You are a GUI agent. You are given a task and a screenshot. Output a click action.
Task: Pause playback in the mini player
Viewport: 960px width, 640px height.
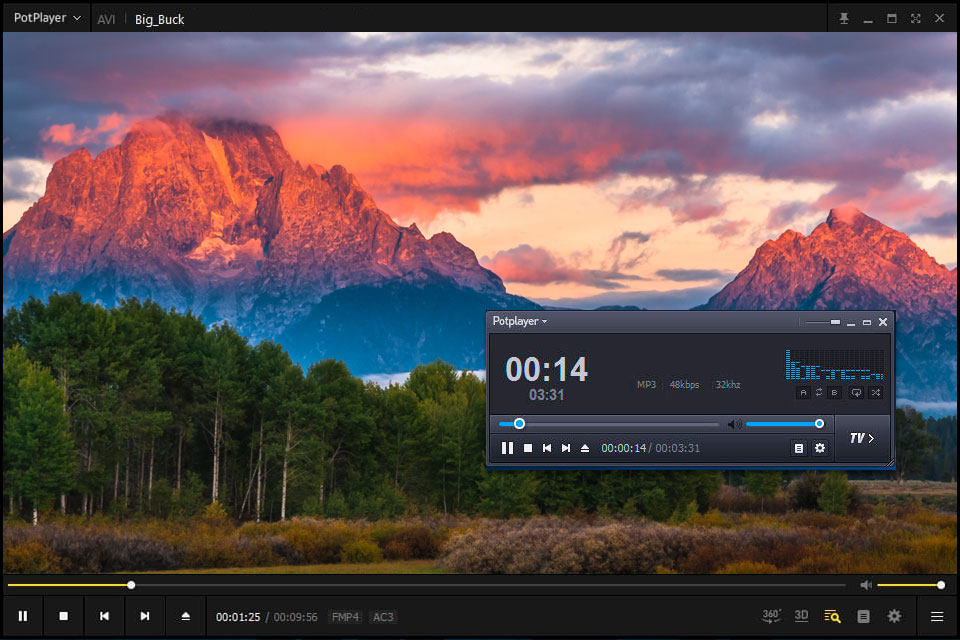point(508,448)
